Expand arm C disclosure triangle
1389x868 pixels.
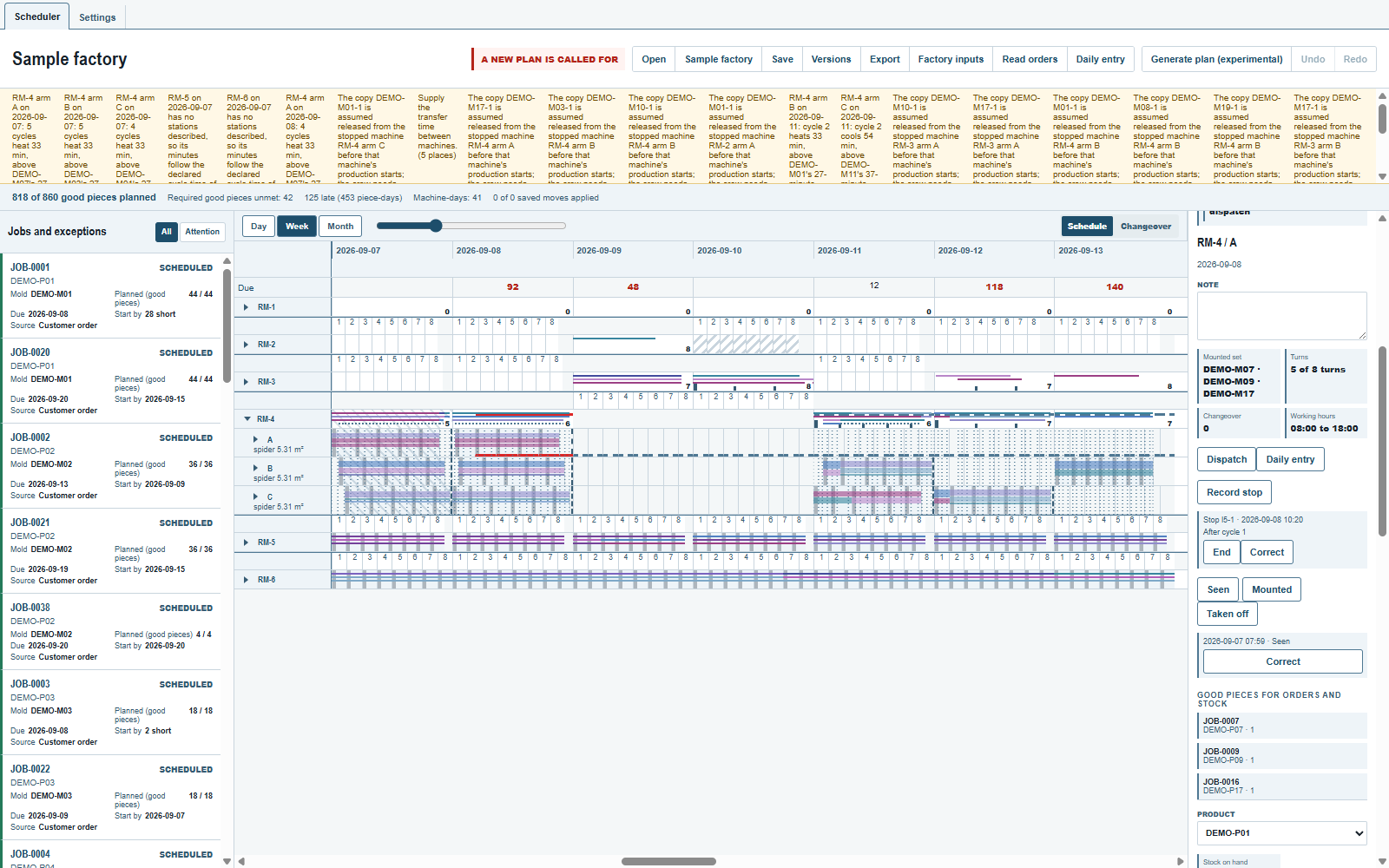coord(255,497)
